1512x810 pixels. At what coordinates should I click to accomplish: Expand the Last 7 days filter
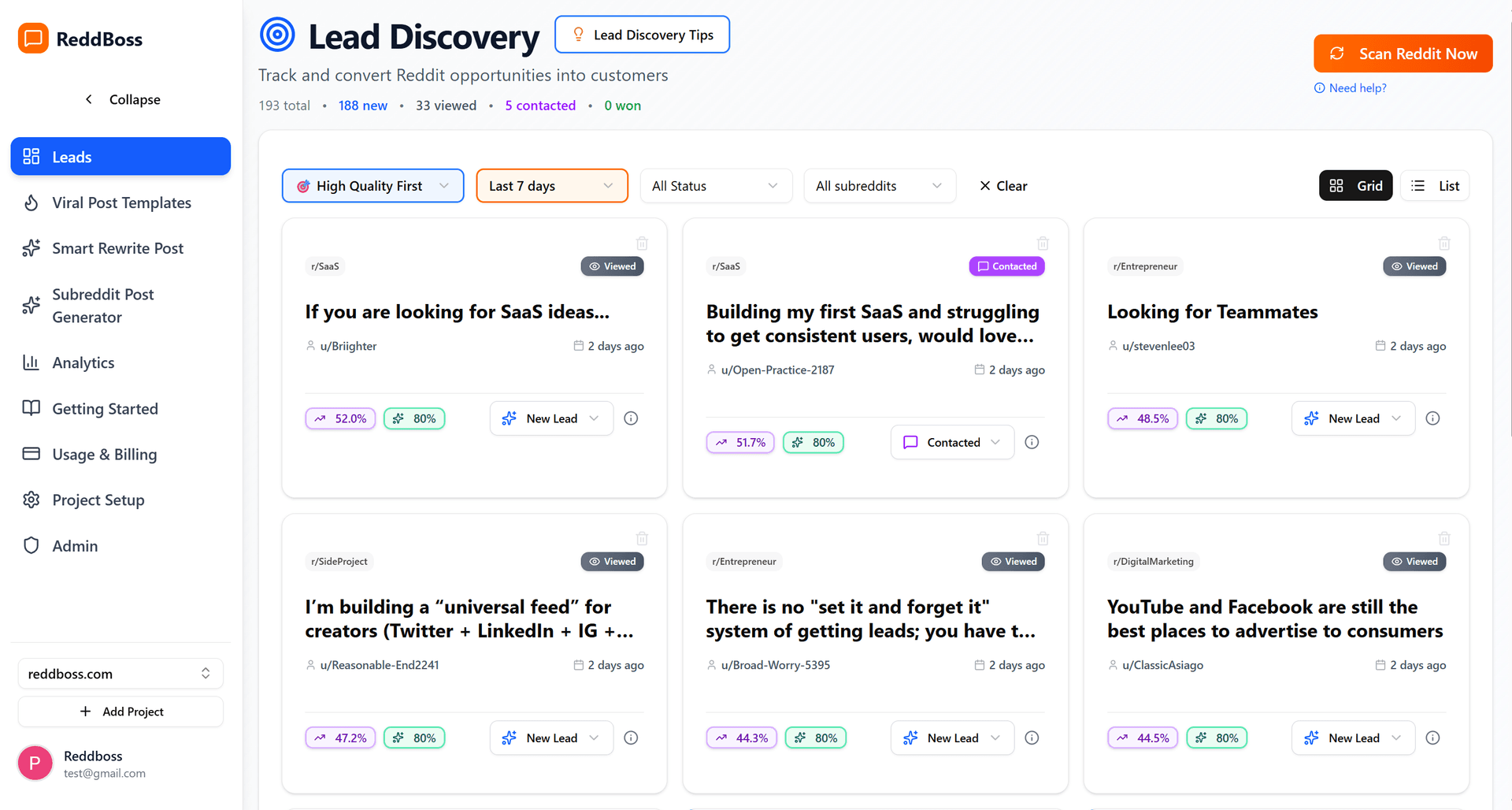tap(551, 185)
